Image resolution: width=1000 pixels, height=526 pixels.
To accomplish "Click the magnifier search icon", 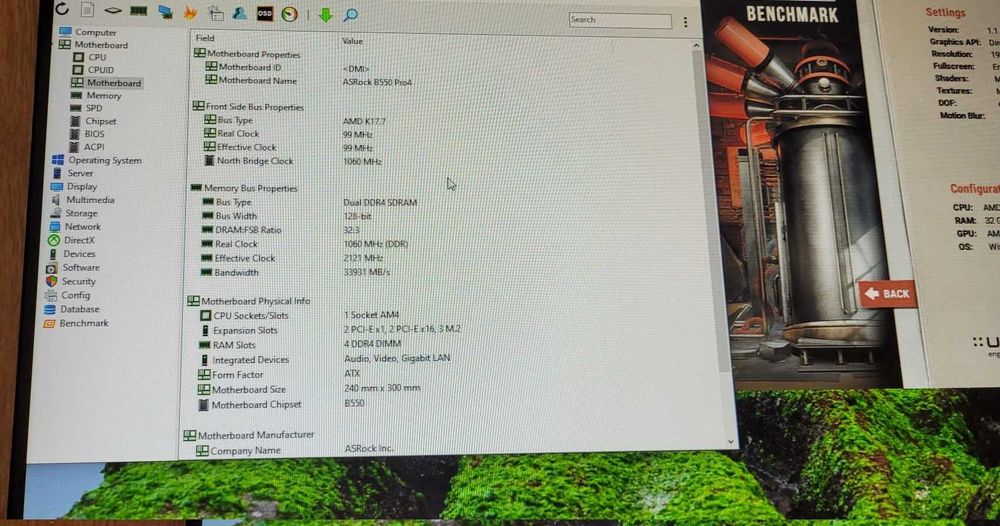I will (x=350, y=15).
